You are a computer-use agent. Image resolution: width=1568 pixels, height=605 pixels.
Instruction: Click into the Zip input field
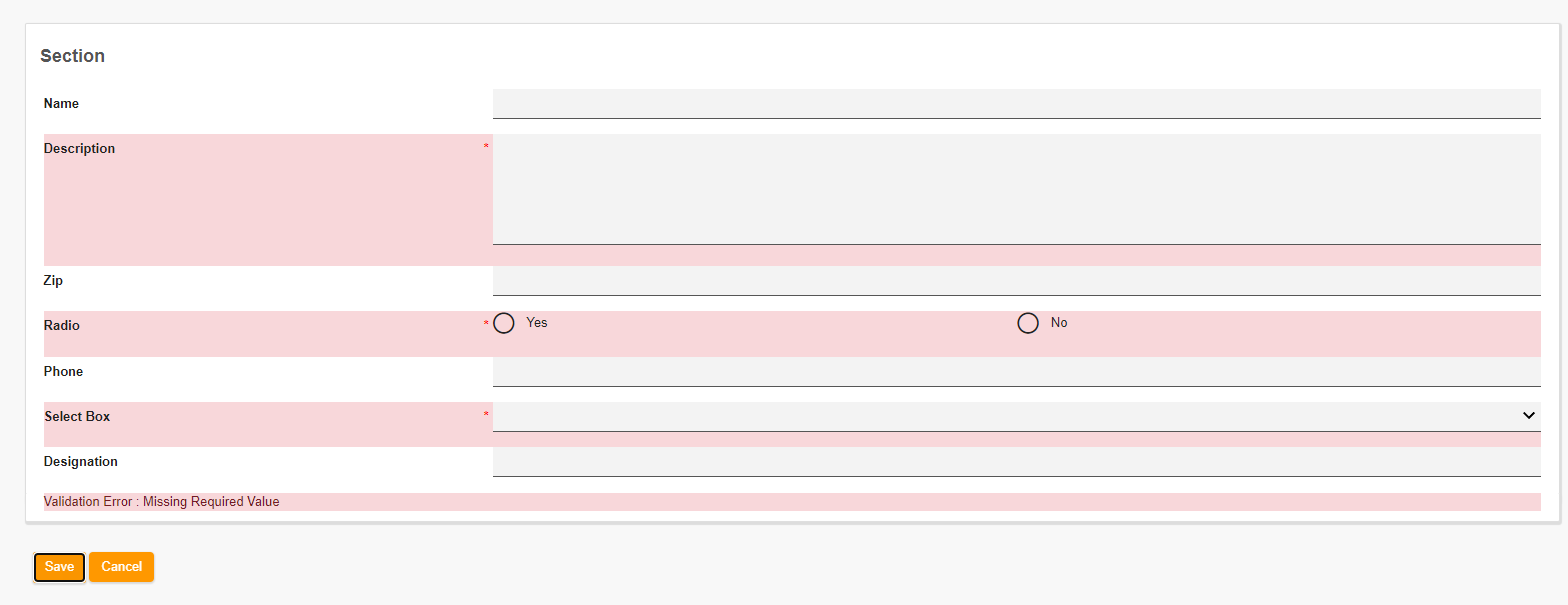tap(1016, 281)
